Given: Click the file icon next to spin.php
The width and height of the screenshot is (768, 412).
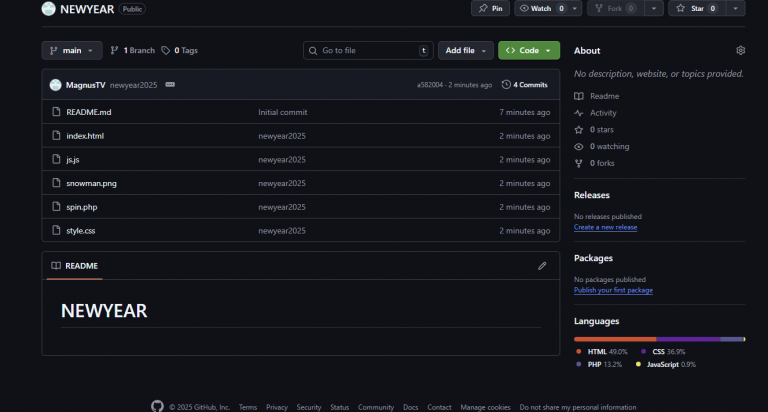Looking at the screenshot, I should (x=56, y=206).
